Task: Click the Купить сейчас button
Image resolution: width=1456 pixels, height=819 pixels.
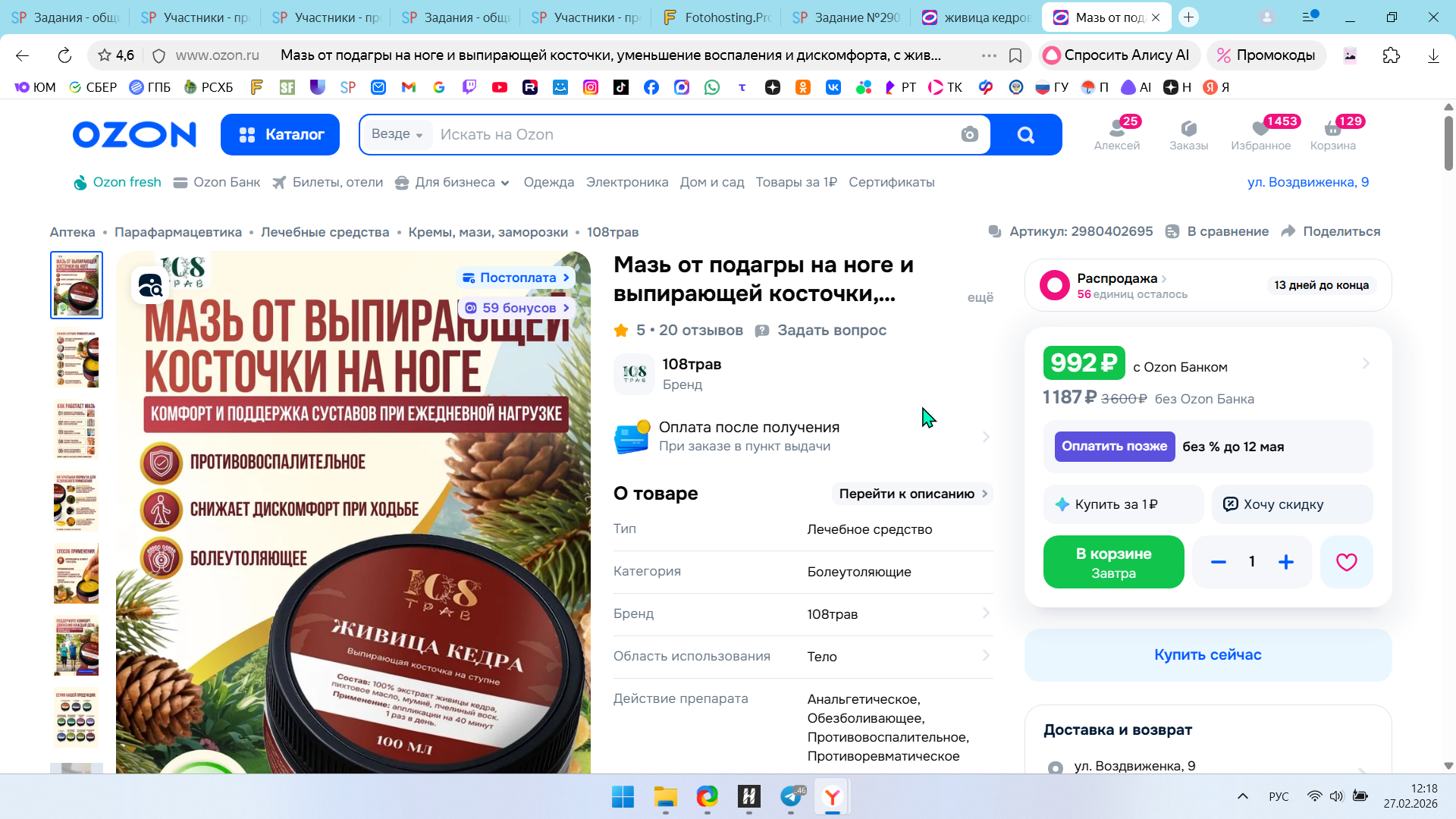Action: [1207, 655]
